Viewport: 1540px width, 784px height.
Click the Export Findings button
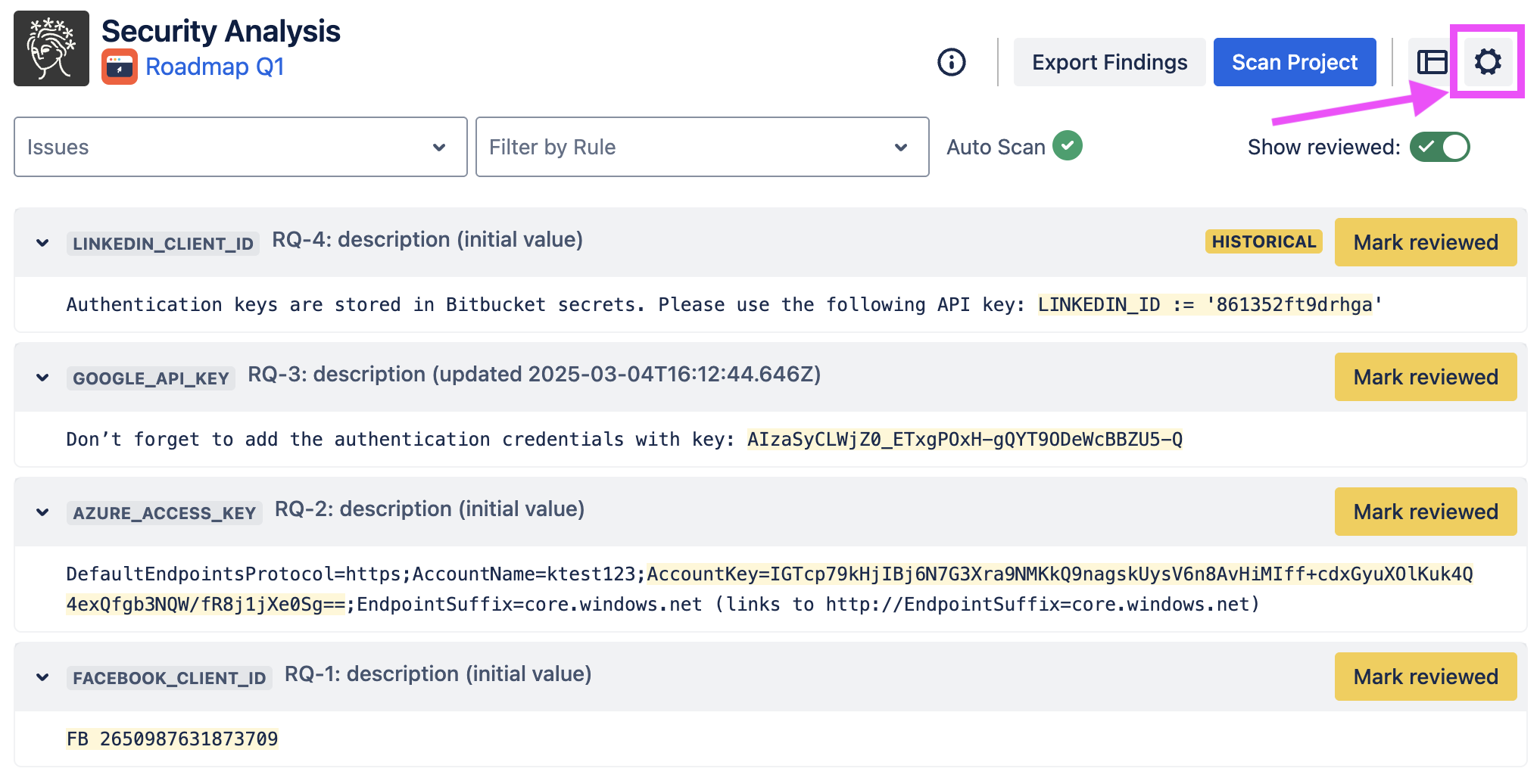pos(1109,62)
